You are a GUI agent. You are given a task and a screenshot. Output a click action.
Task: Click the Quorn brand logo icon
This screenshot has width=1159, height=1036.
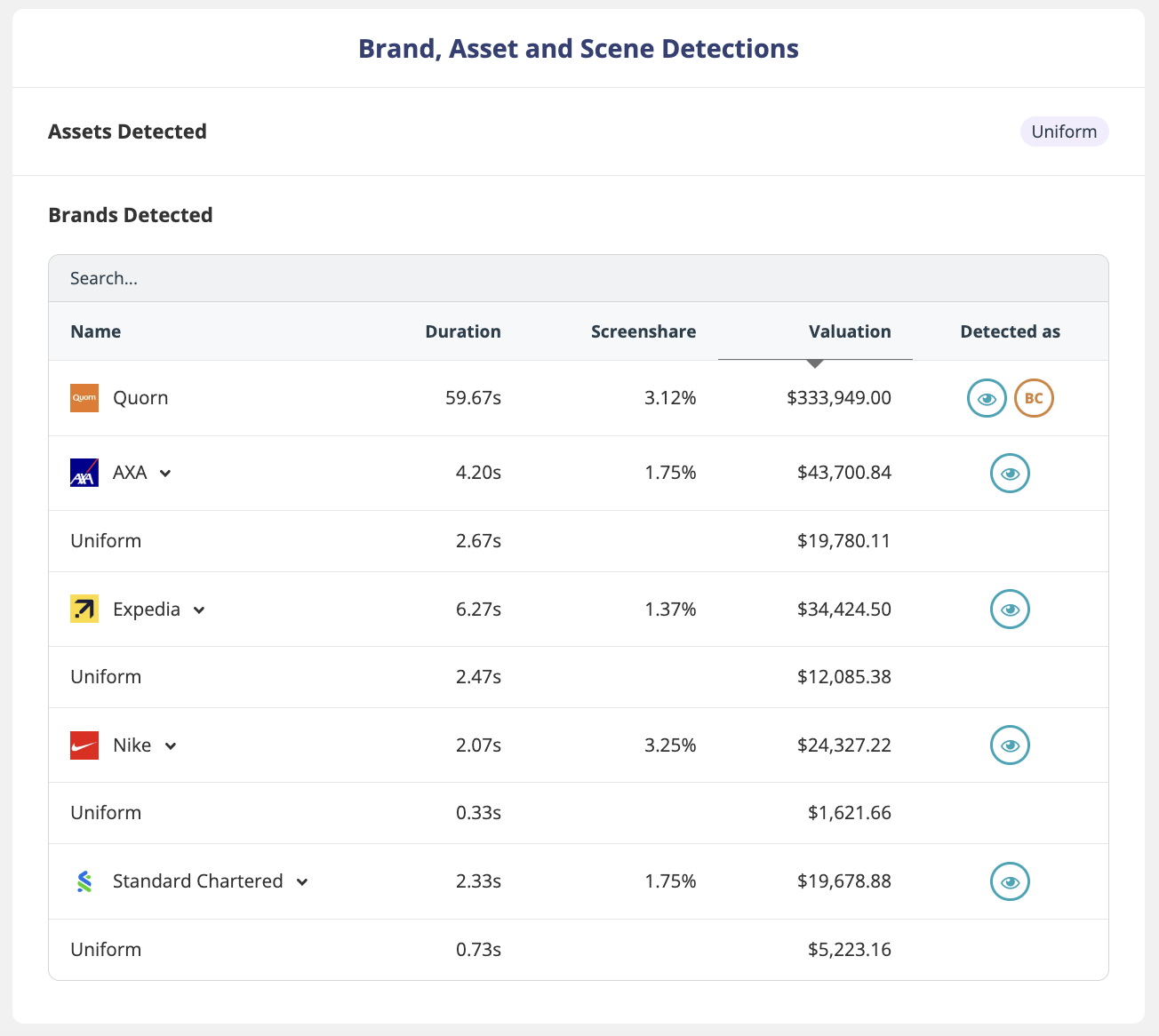[x=84, y=398]
